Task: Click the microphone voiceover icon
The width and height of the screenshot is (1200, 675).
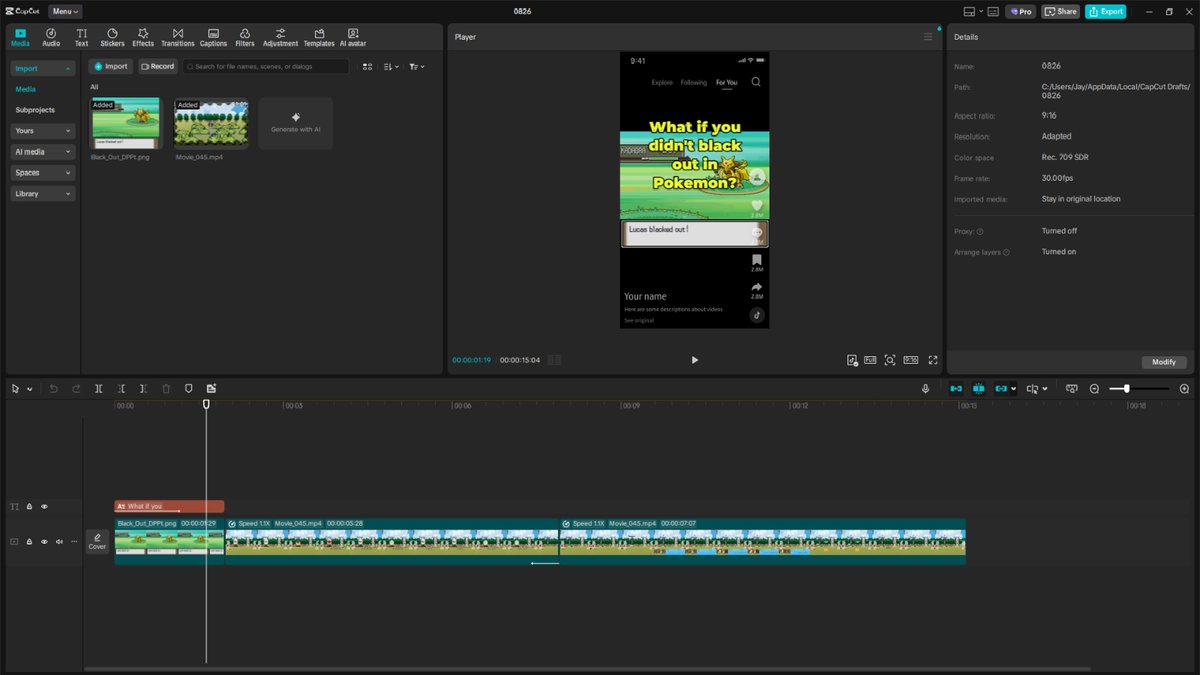Action: point(925,388)
